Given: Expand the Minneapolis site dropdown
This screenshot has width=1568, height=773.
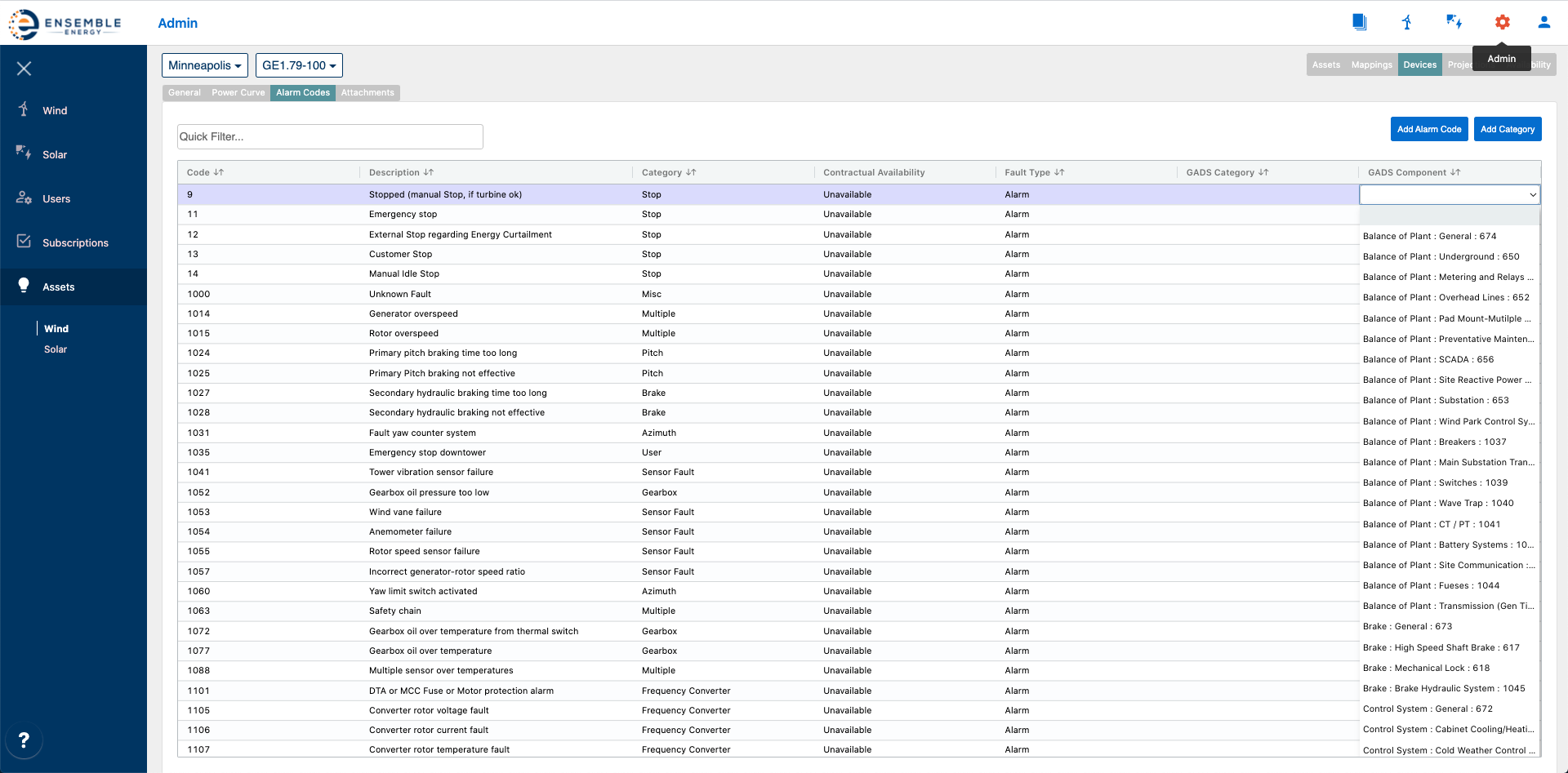Looking at the screenshot, I should click(204, 65).
